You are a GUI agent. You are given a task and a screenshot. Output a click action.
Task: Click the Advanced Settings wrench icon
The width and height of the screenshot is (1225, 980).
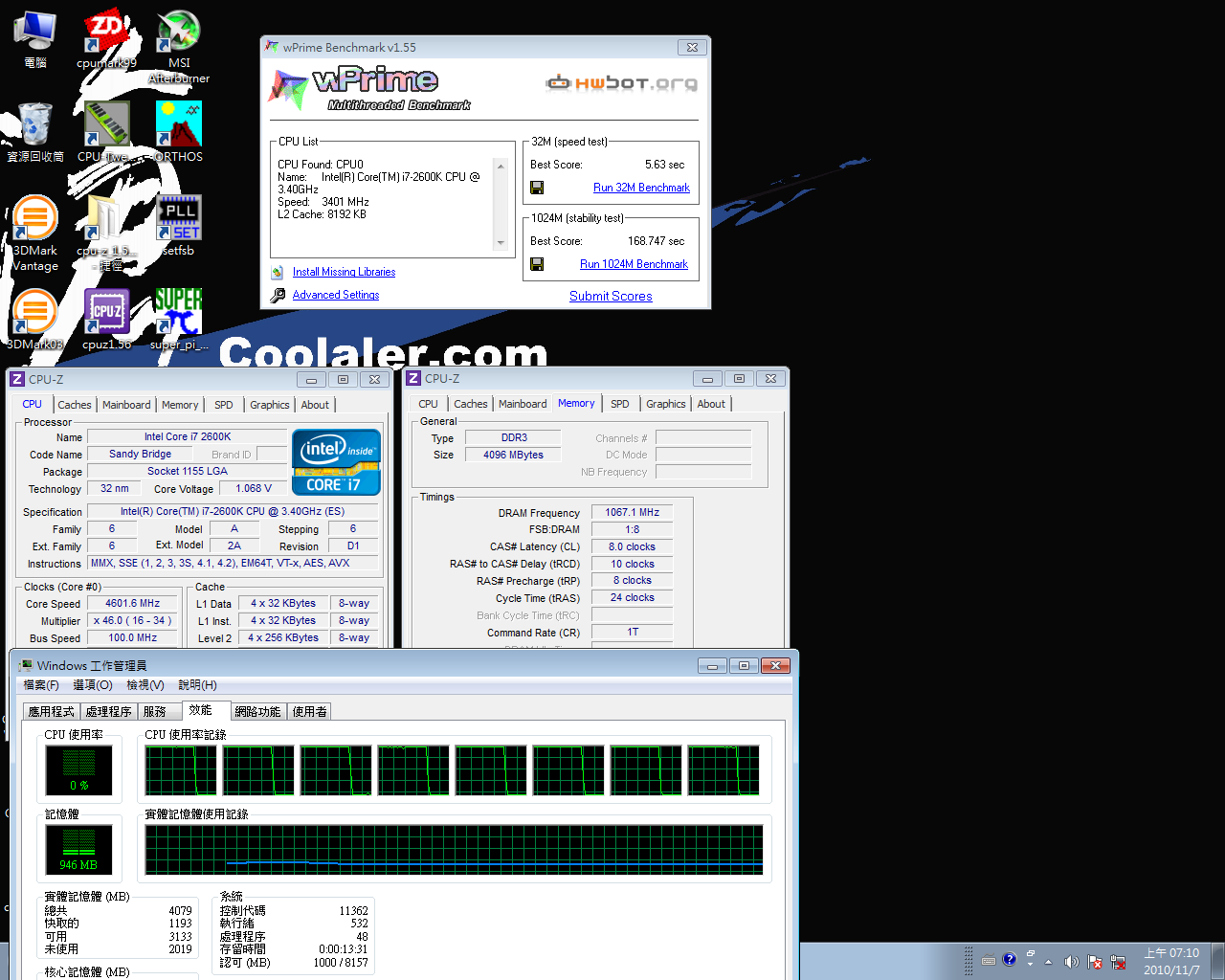[x=278, y=296]
